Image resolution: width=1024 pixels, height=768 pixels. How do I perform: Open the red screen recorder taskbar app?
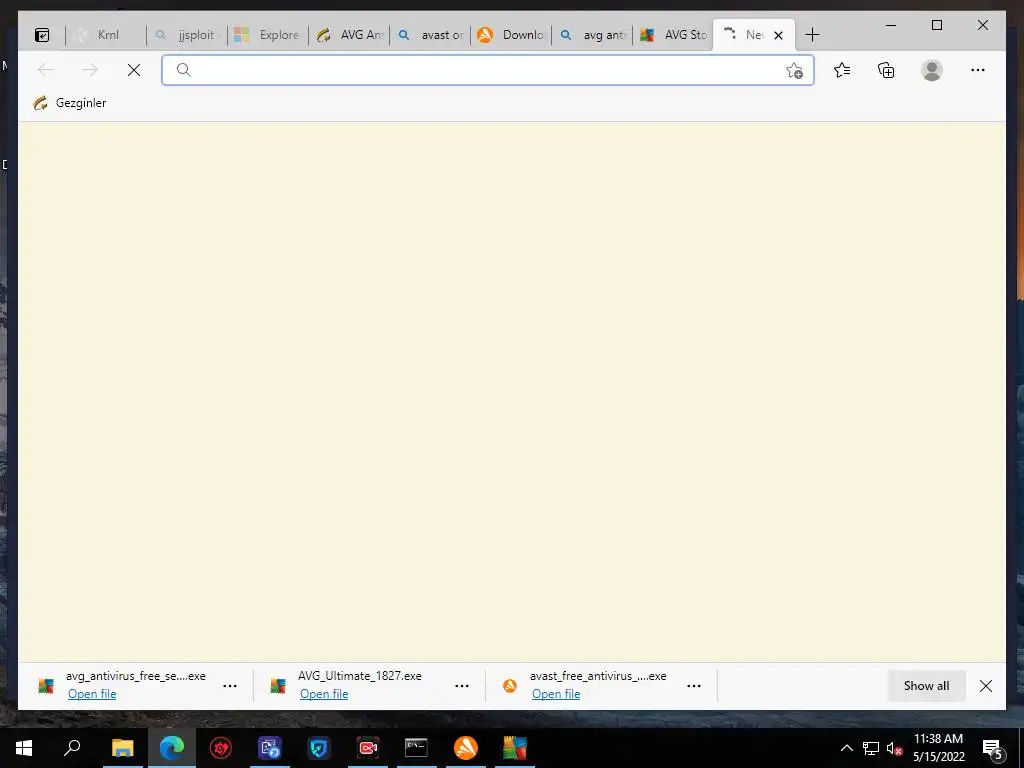368,748
